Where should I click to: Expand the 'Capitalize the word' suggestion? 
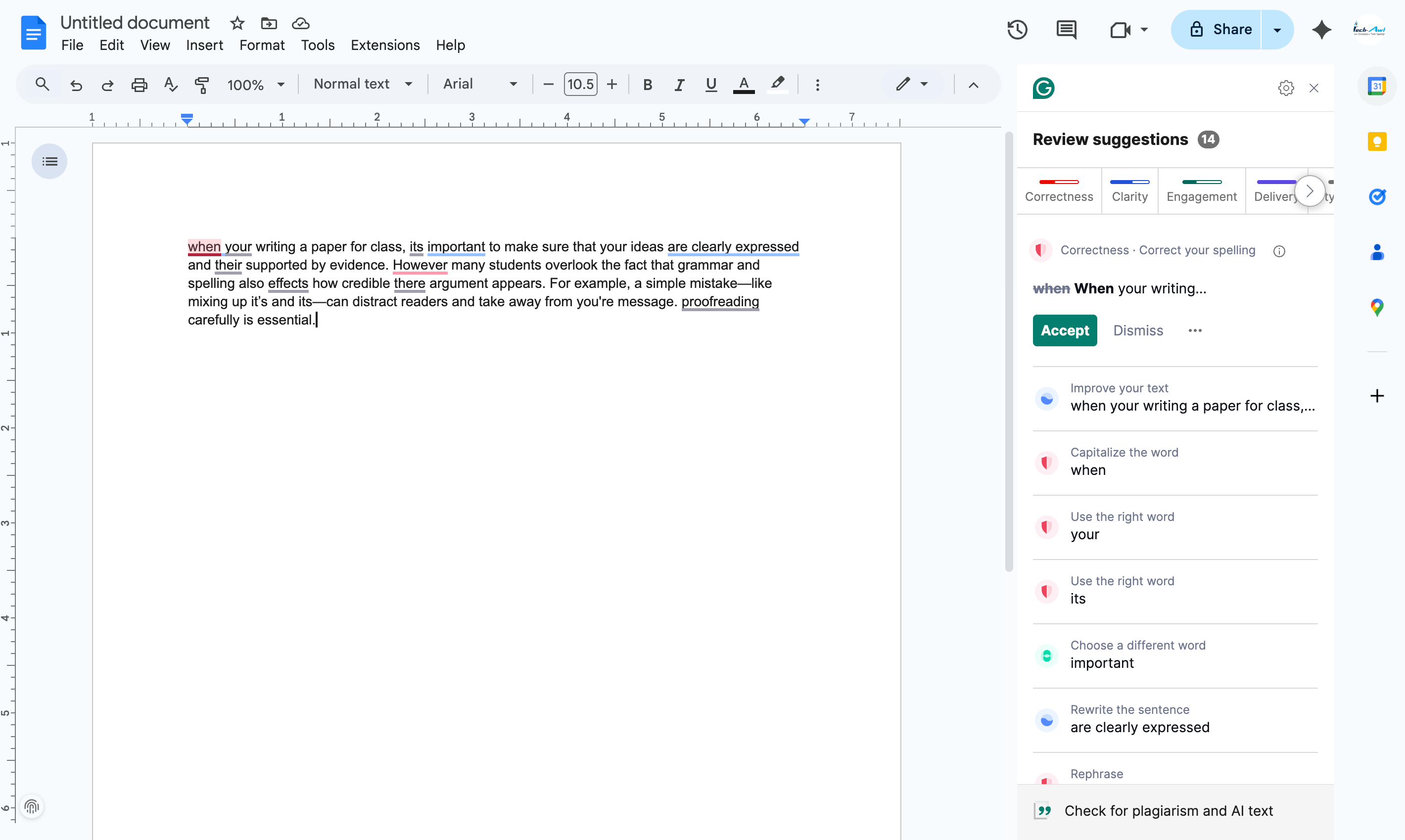[1174, 462]
